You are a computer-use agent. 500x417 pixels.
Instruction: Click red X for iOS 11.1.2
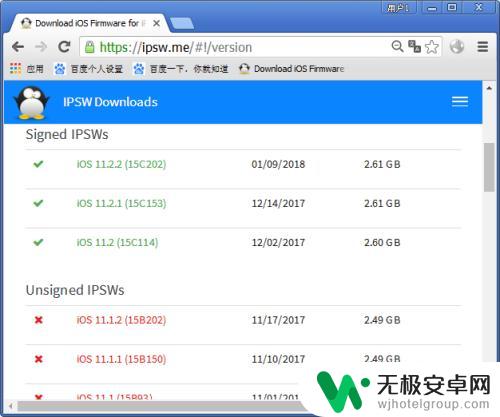tap(39, 320)
